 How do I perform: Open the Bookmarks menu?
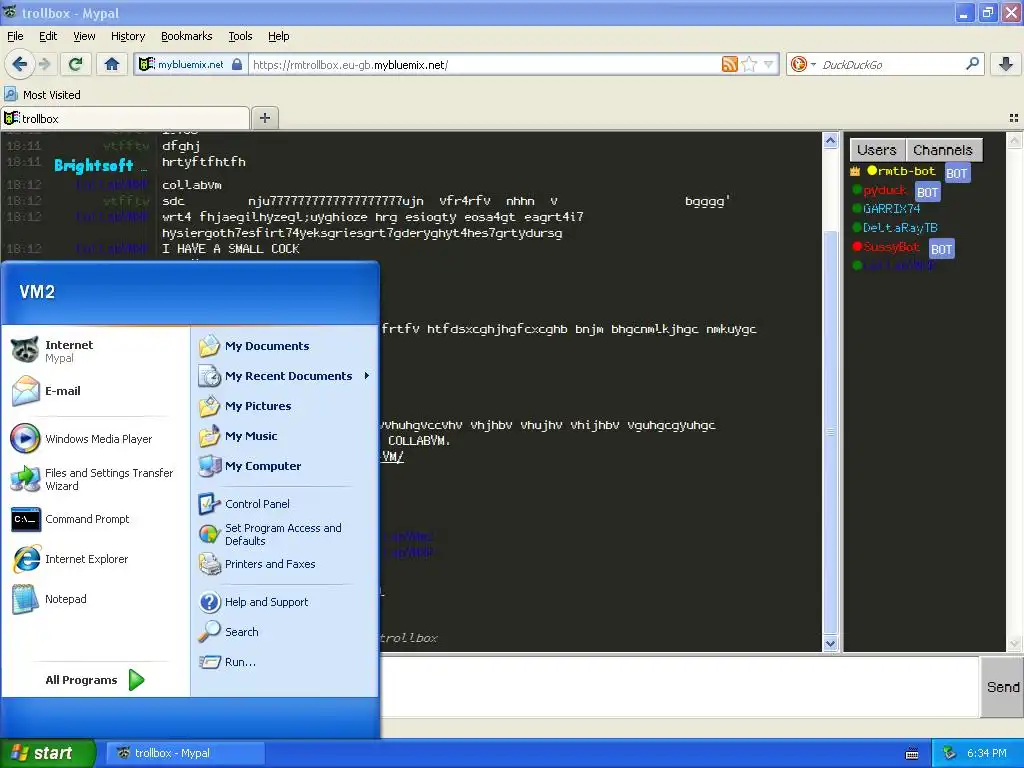pos(186,36)
